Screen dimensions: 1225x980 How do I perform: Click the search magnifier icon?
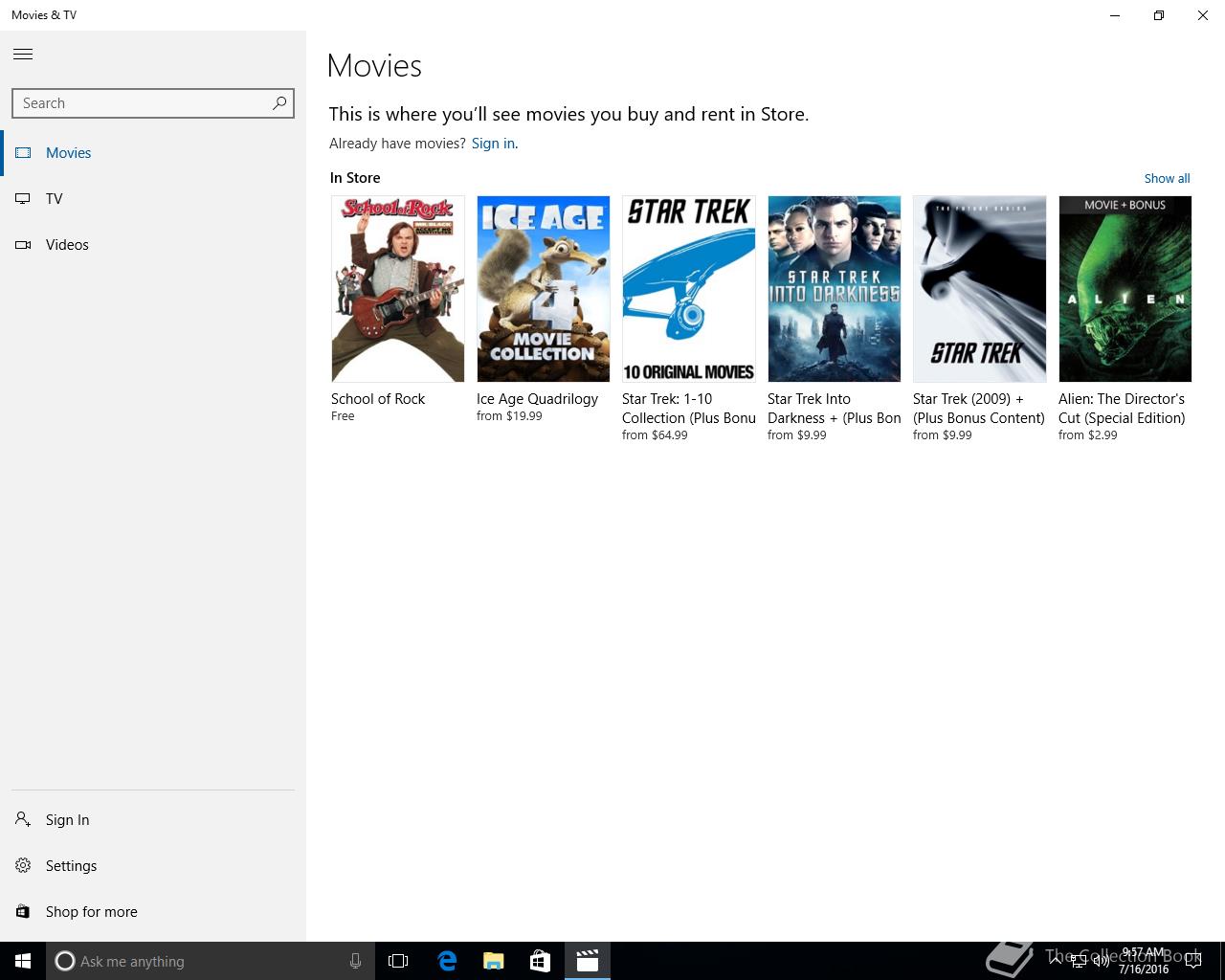click(x=279, y=103)
